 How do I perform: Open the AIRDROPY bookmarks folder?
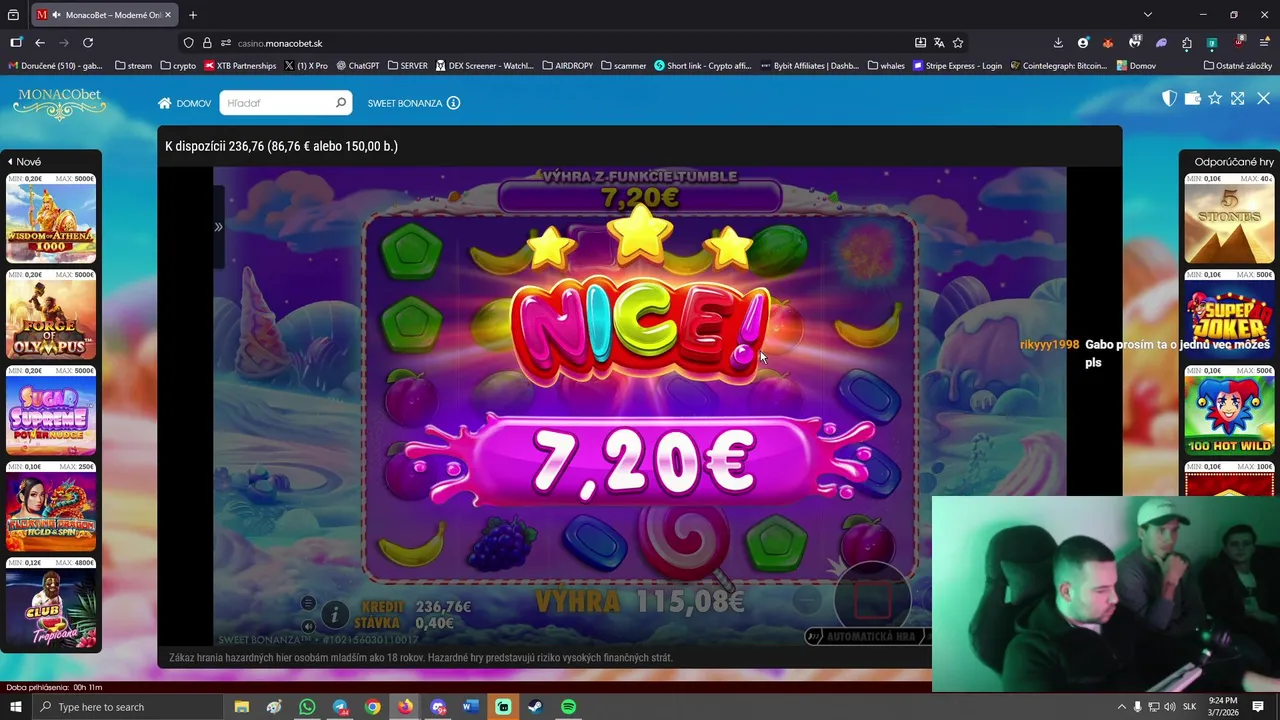pyautogui.click(x=567, y=66)
